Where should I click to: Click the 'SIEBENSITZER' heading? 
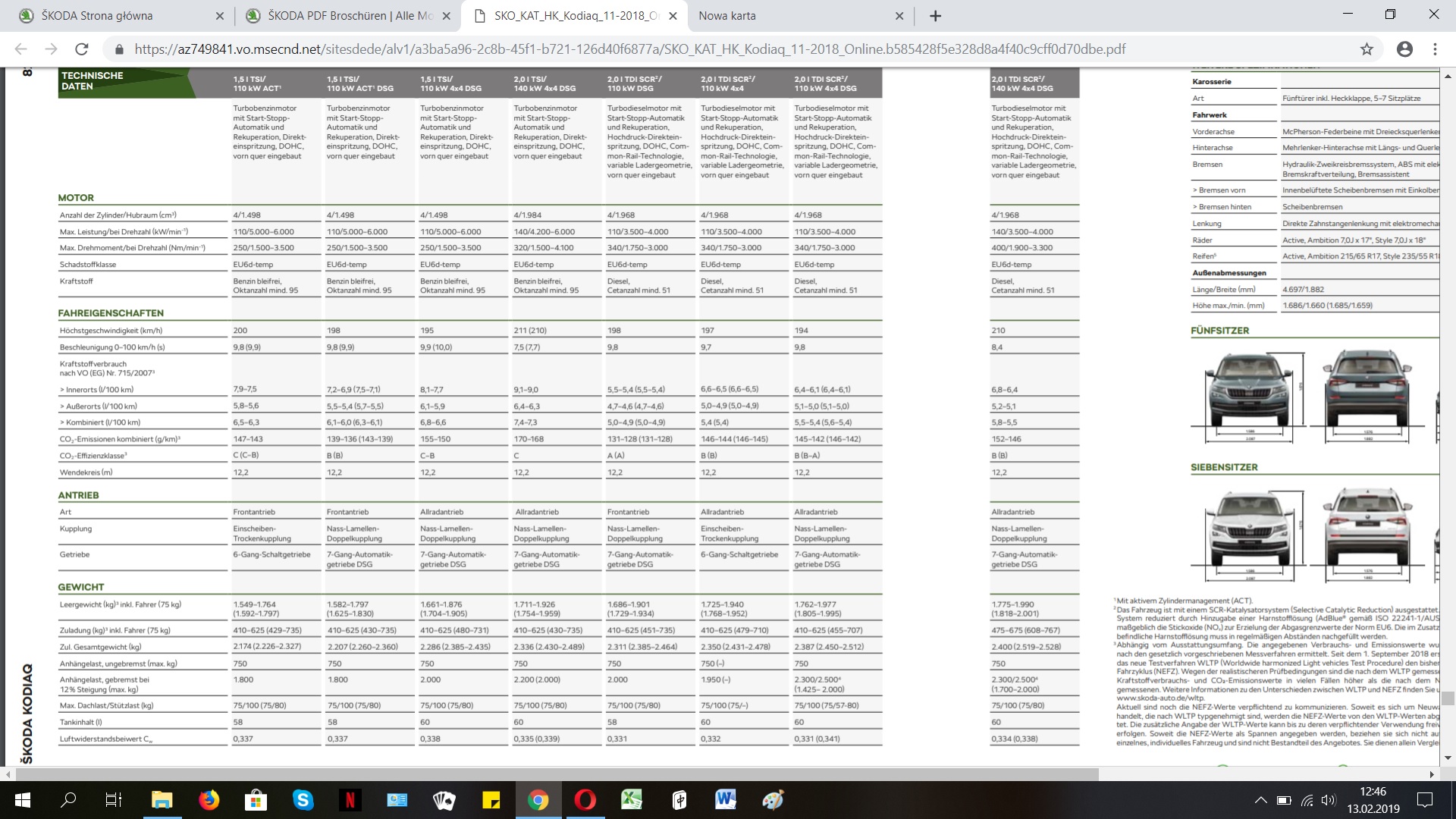pos(1225,467)
